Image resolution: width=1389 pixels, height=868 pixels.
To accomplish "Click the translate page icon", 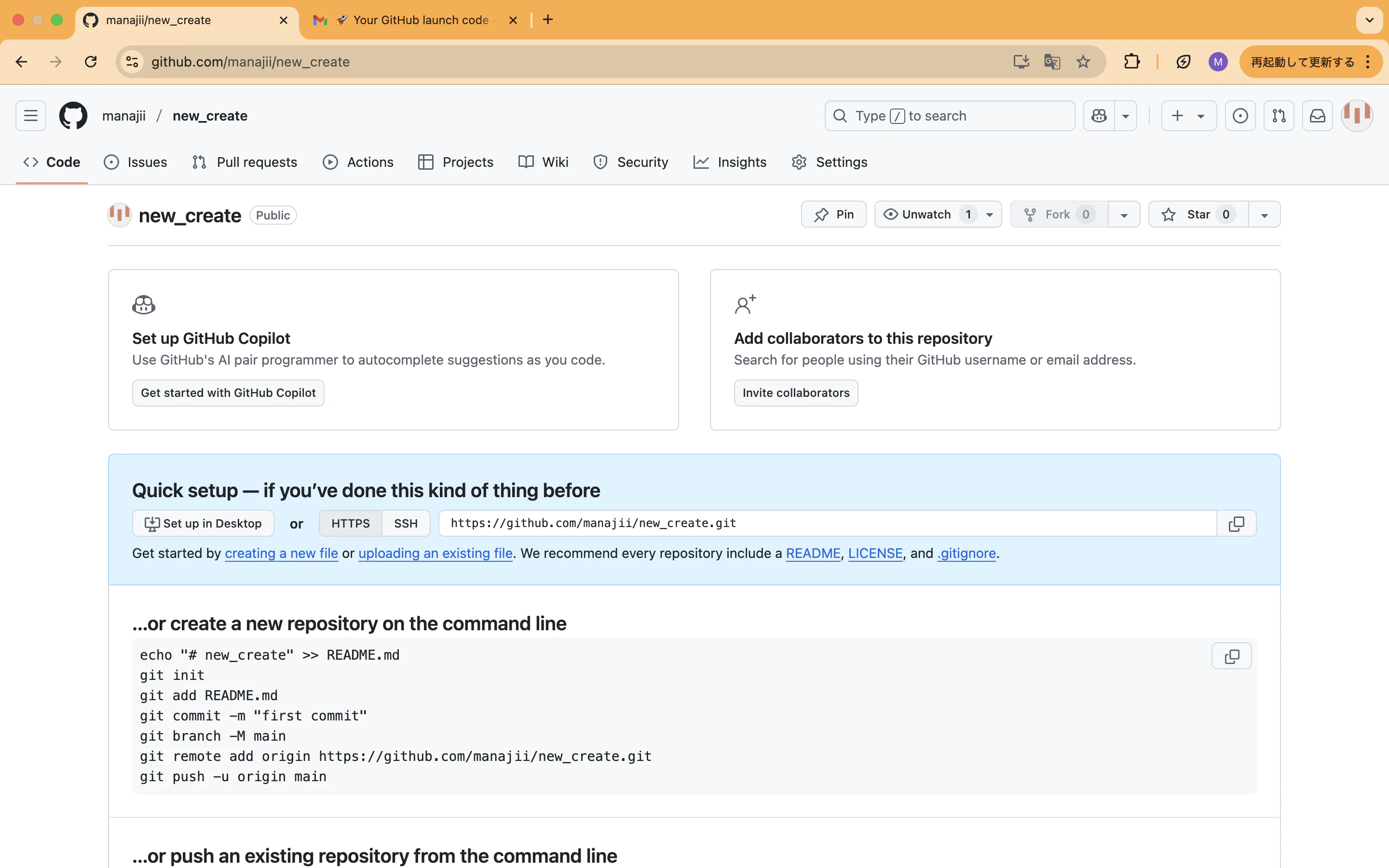I will [1052, 62].
